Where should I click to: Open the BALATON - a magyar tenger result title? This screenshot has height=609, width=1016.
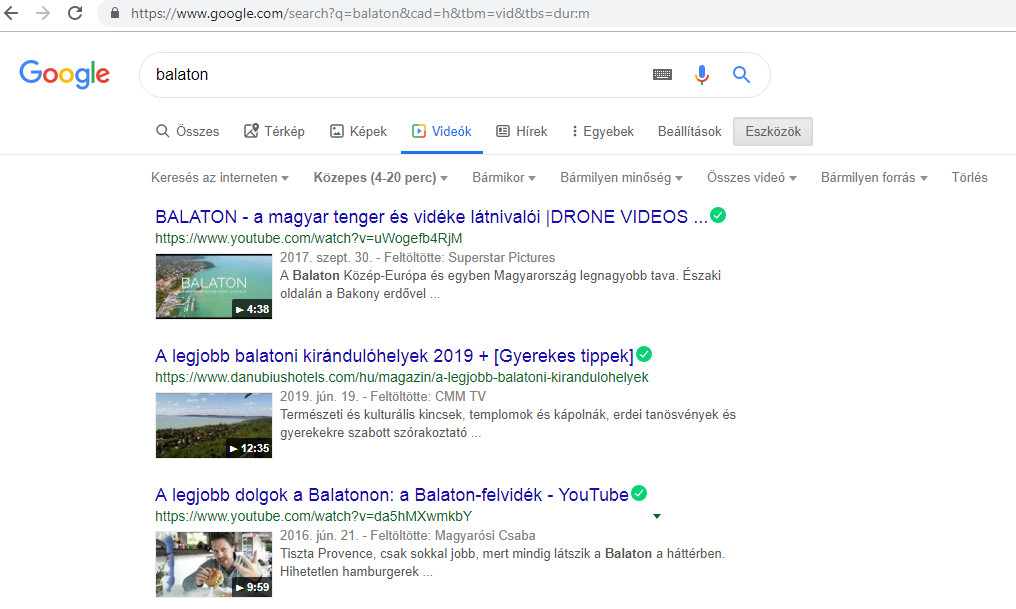(x=432, y=216)
